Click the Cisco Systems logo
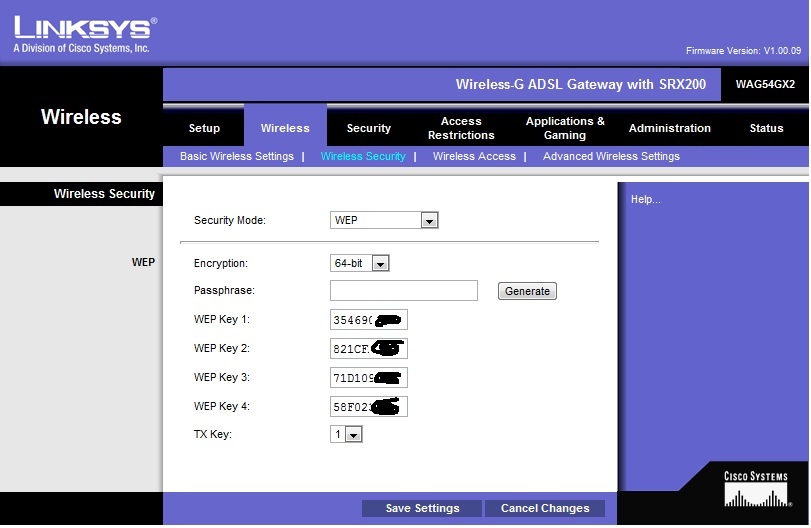This screenshot has height=528, width=811. (x=755, y=490)
